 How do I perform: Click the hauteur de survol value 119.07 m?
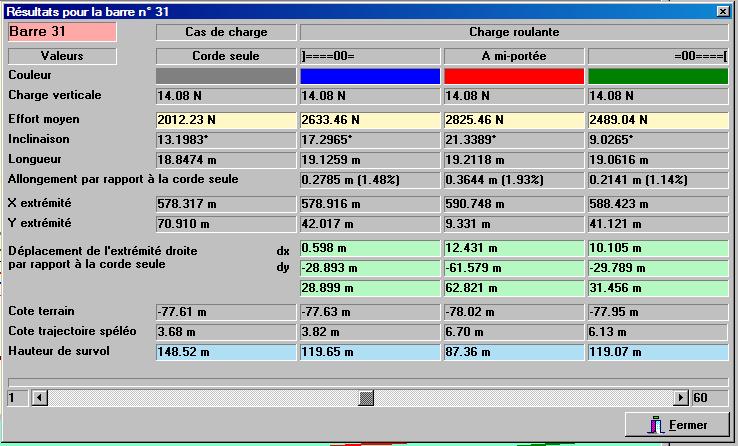658,352
